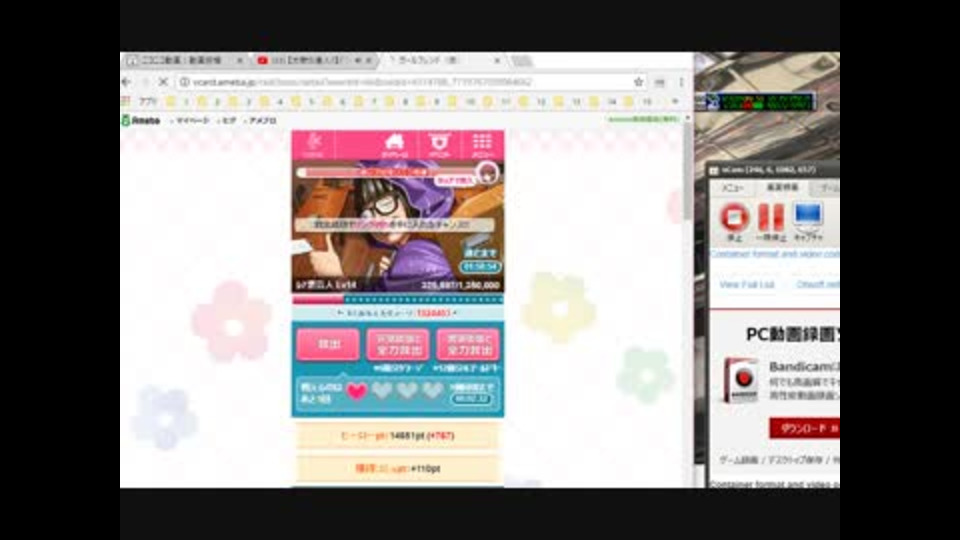The image size is (960, 540).
Task: Show the hidden bookmarks overflow chevron
Action: pos(675,101)
